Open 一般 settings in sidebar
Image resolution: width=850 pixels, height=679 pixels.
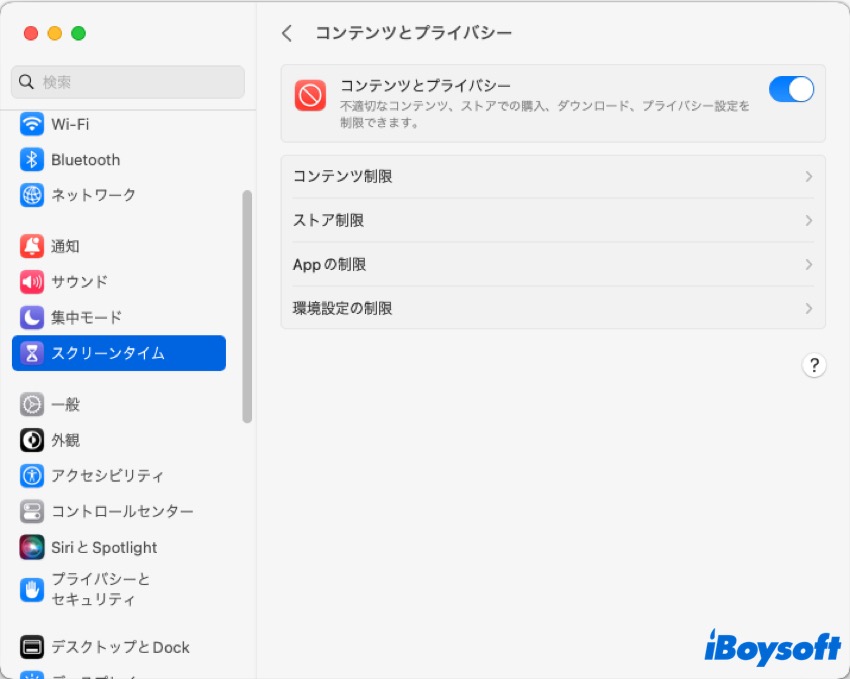point(66,405)
